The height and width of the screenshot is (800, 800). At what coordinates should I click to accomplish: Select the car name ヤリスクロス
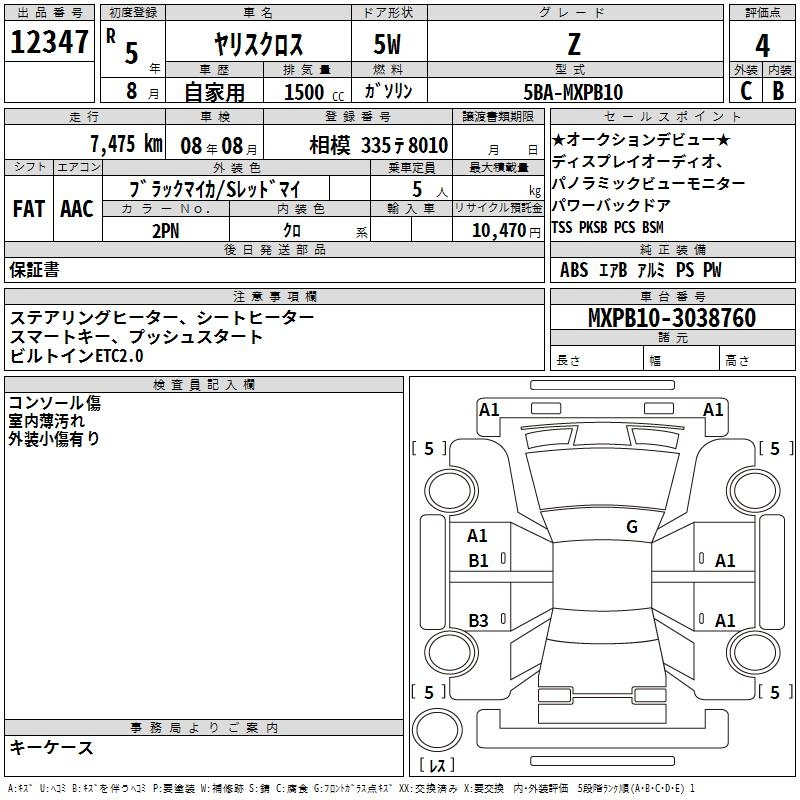pyautogui.click(x=258, y=46)
